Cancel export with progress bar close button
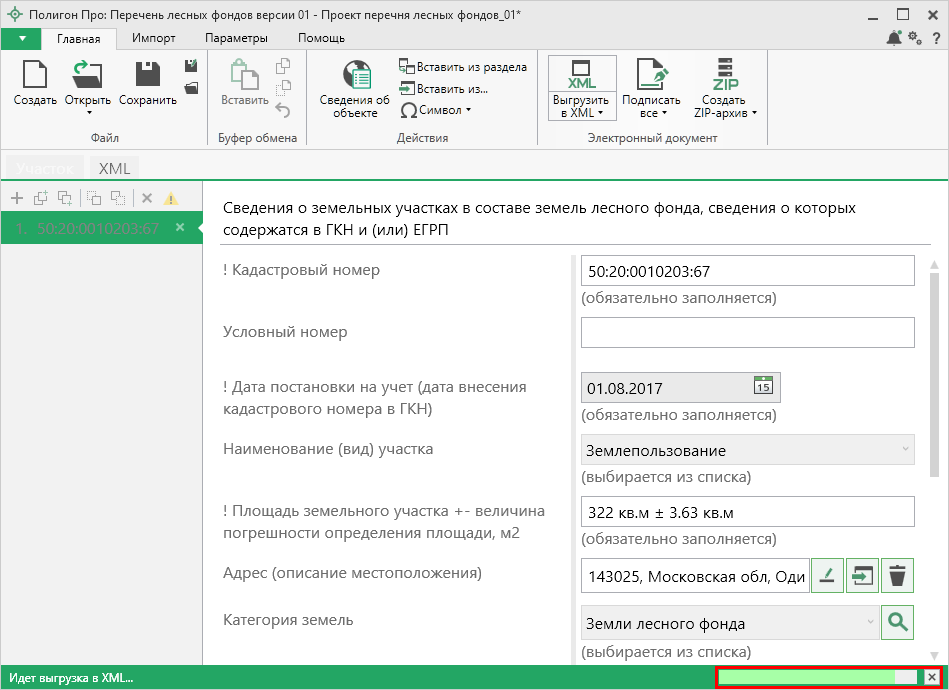The width and height of the screenshot is (949, 690). (931, 677)
